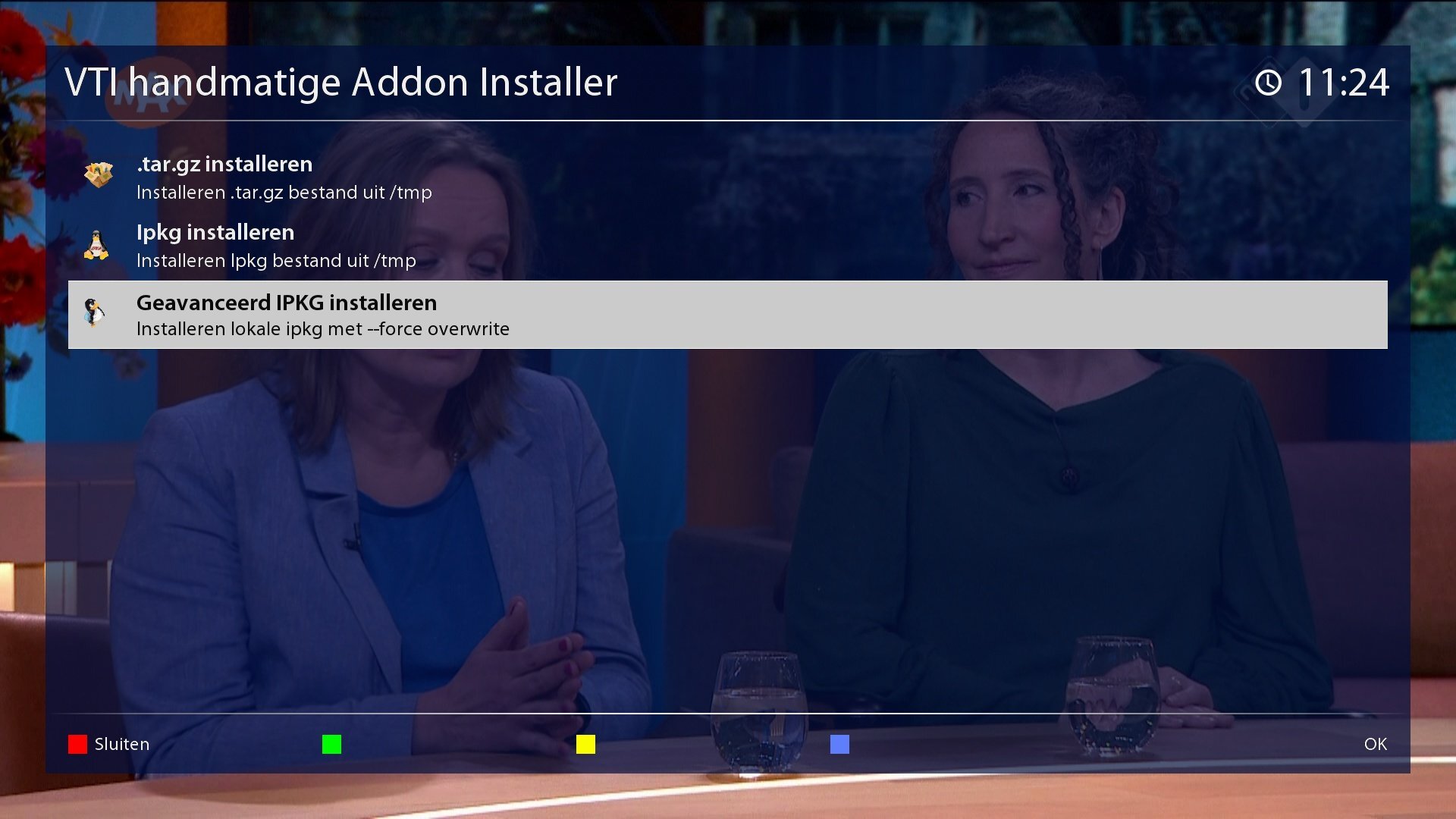Click the Ipkg installeren penguin icon
This screenshot has height=819, width=1456.
96,245
